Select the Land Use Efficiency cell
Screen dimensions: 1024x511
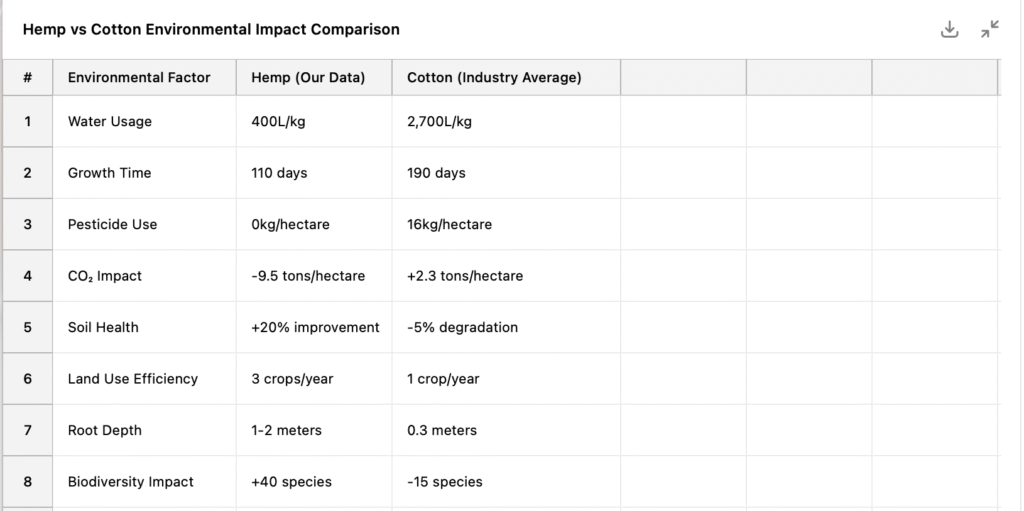(x=132, y=379)
